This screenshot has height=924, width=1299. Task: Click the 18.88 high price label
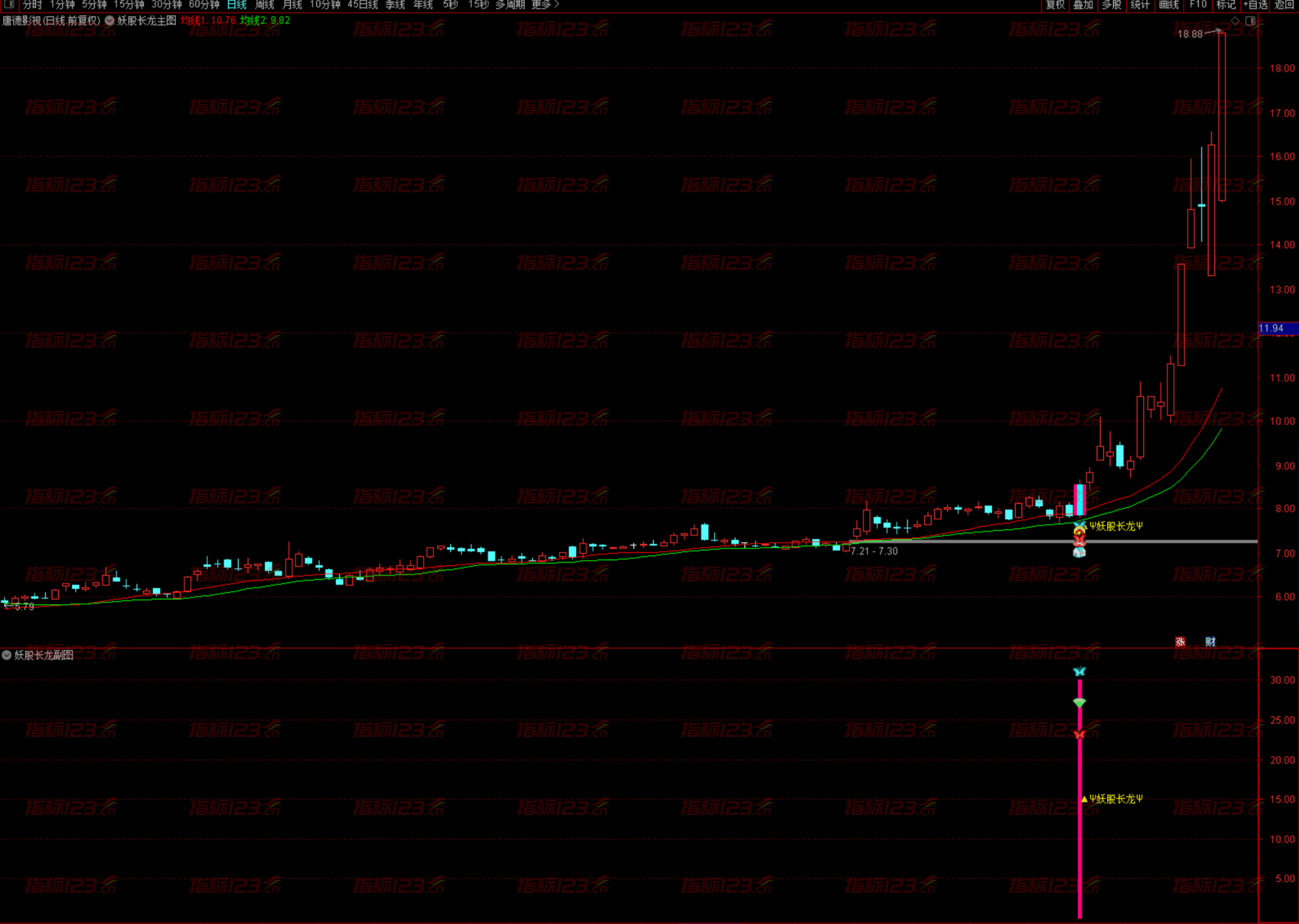click(1190, 34)
